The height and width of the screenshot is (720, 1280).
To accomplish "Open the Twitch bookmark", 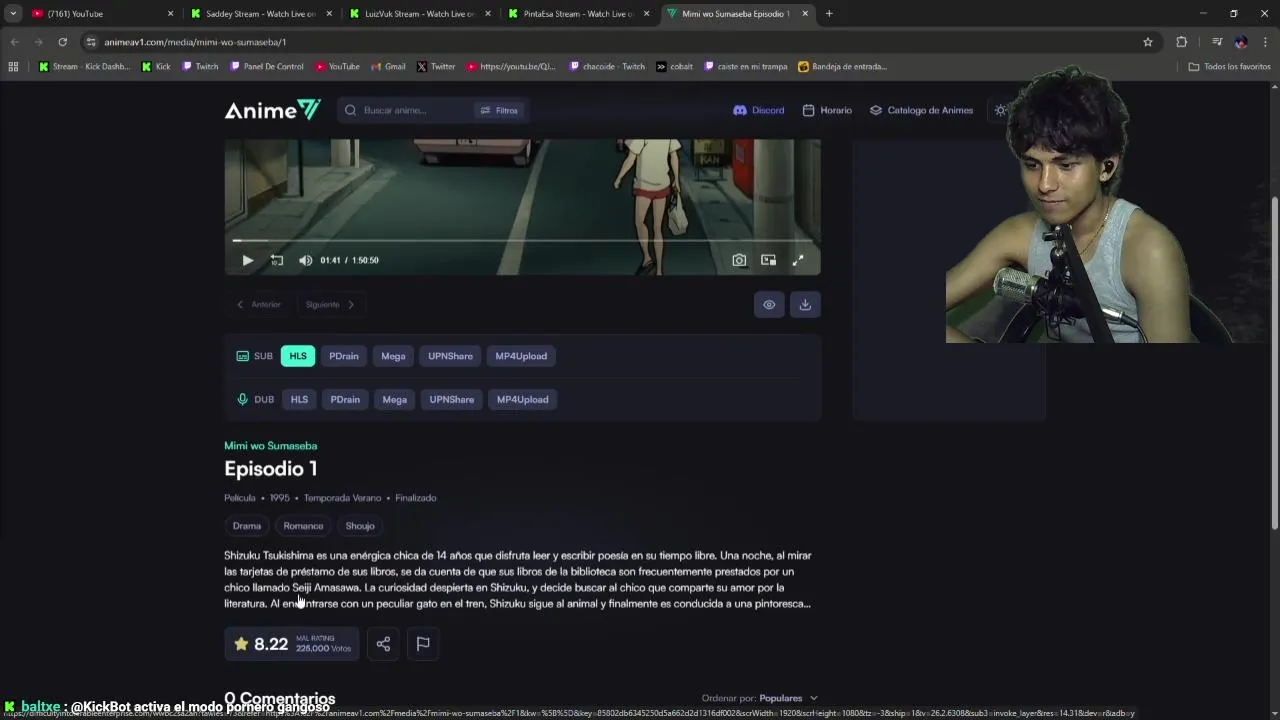I will click(199, 67).
